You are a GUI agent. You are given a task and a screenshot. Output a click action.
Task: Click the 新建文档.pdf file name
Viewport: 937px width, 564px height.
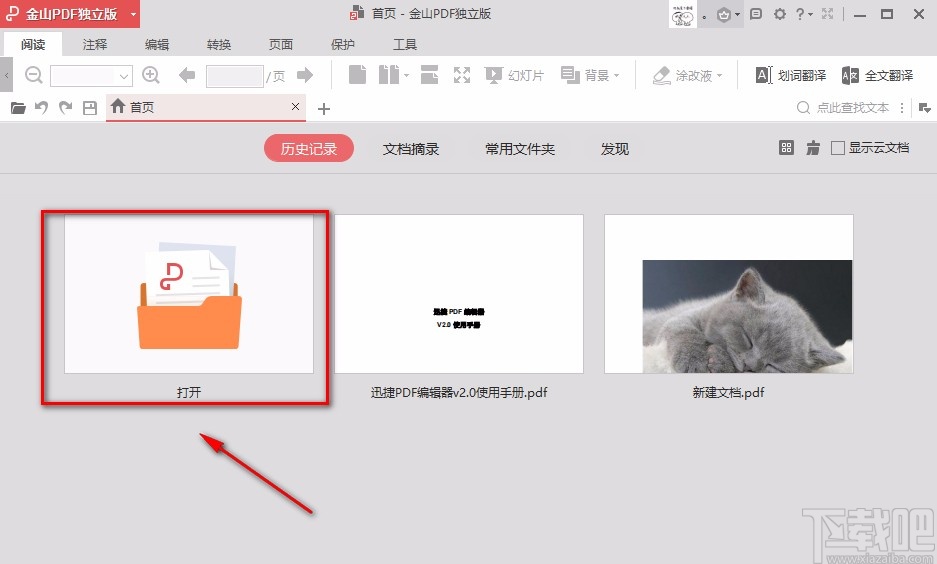[x=728, y=393]
